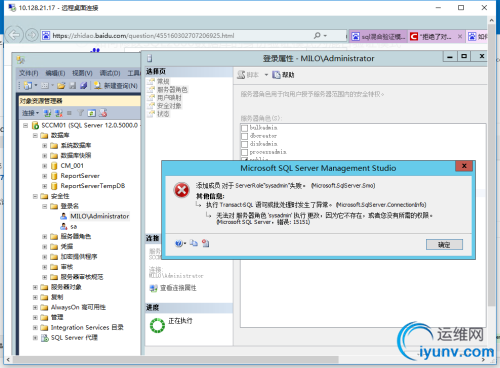Collapse the SCCM01 server node
Screen dimensions: 500x368
pyautogui.click(x=25, y=125)
